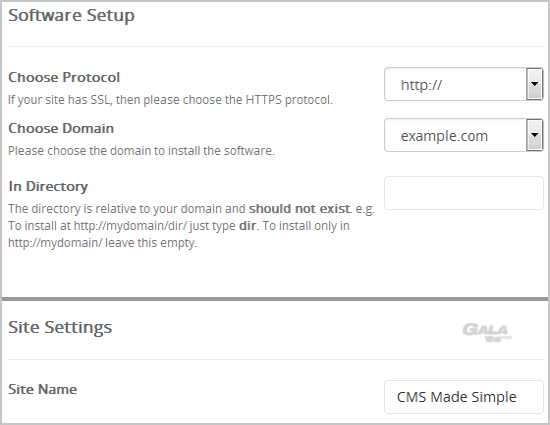The width and height of the screenshot is (550, 425).
Task: Click the Site Name label
Action: pos(42,389)
